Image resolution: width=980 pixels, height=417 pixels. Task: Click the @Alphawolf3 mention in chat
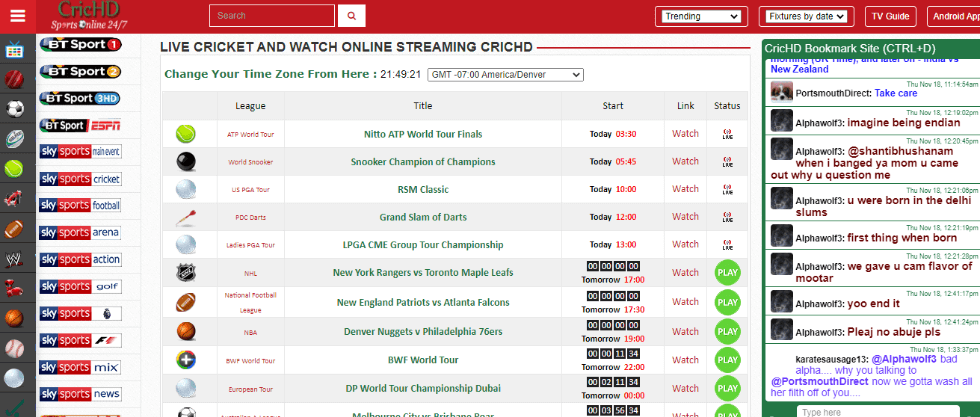coord(904,359)
